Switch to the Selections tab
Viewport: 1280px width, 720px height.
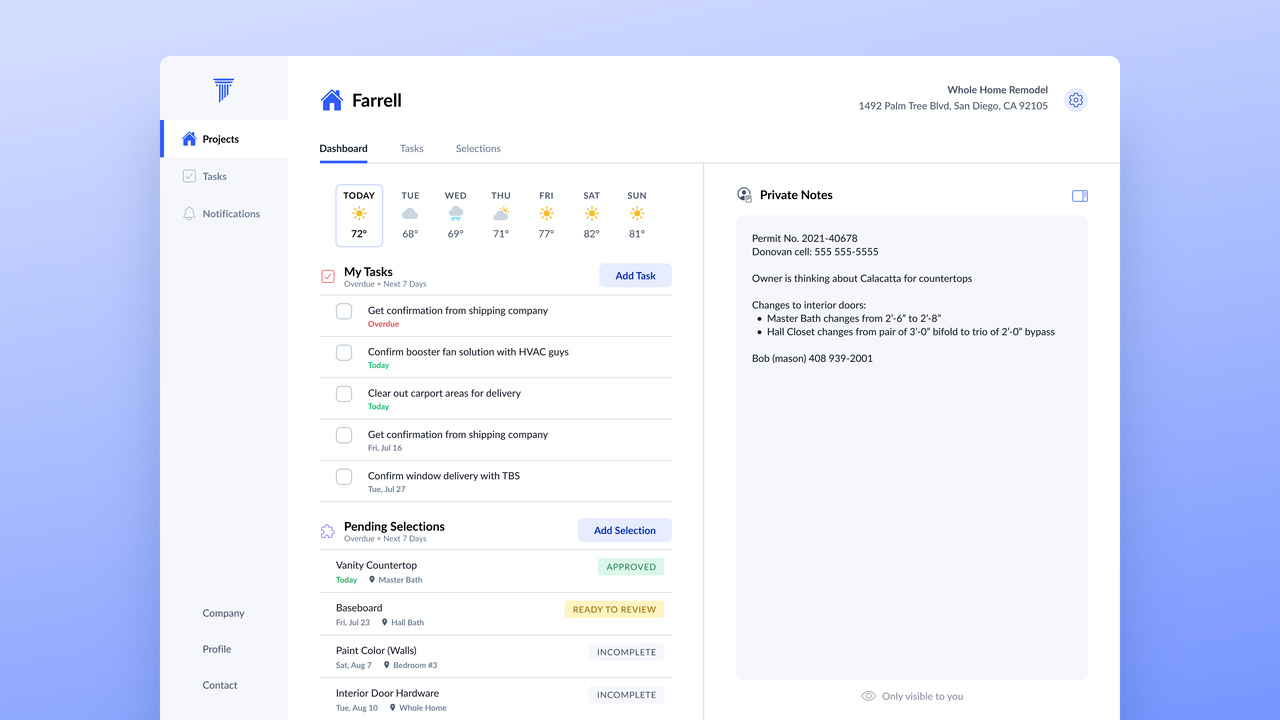point(478,149)
